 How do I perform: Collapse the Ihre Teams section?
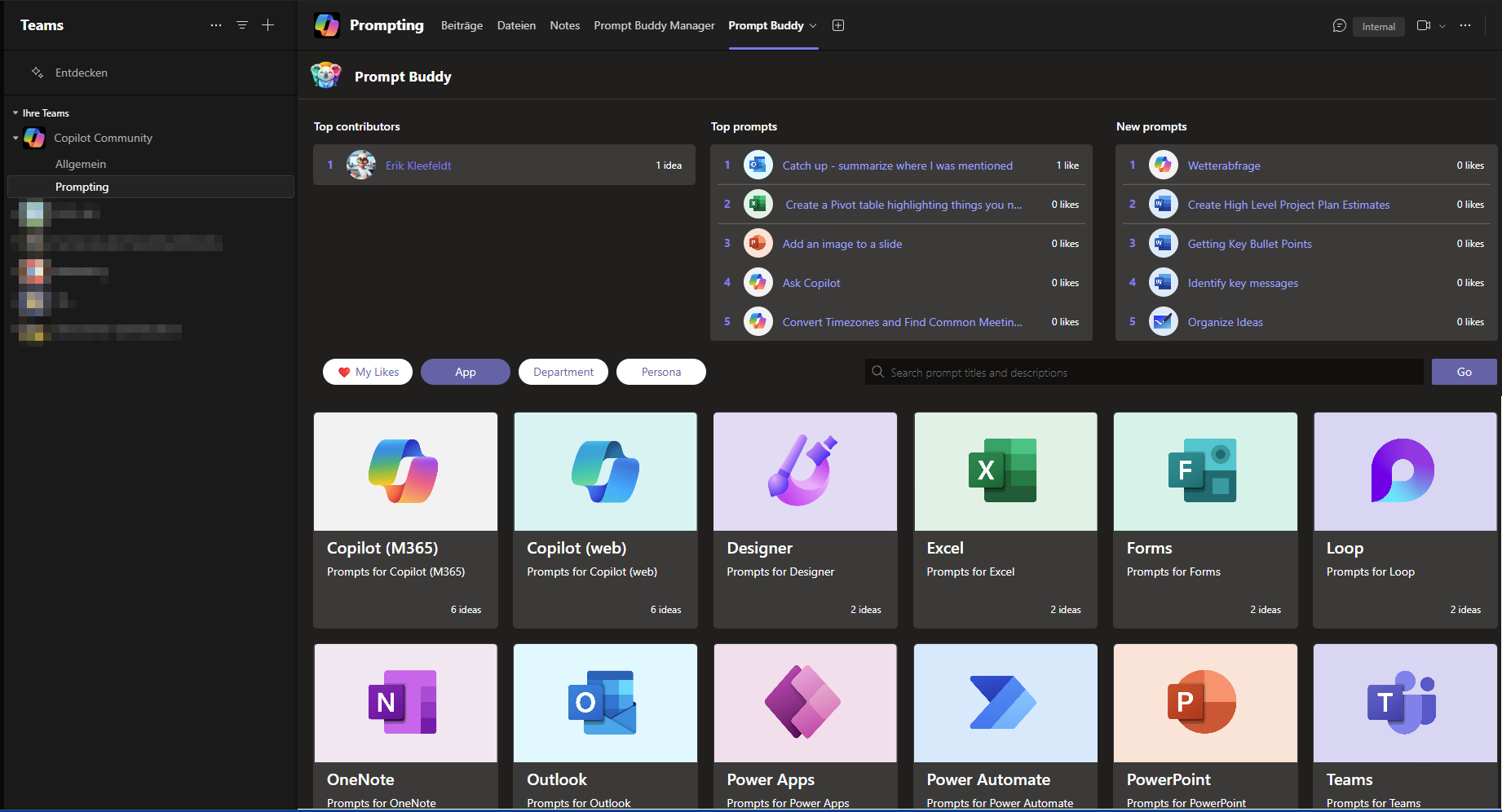pyautogui.click(x=15, y=113)
